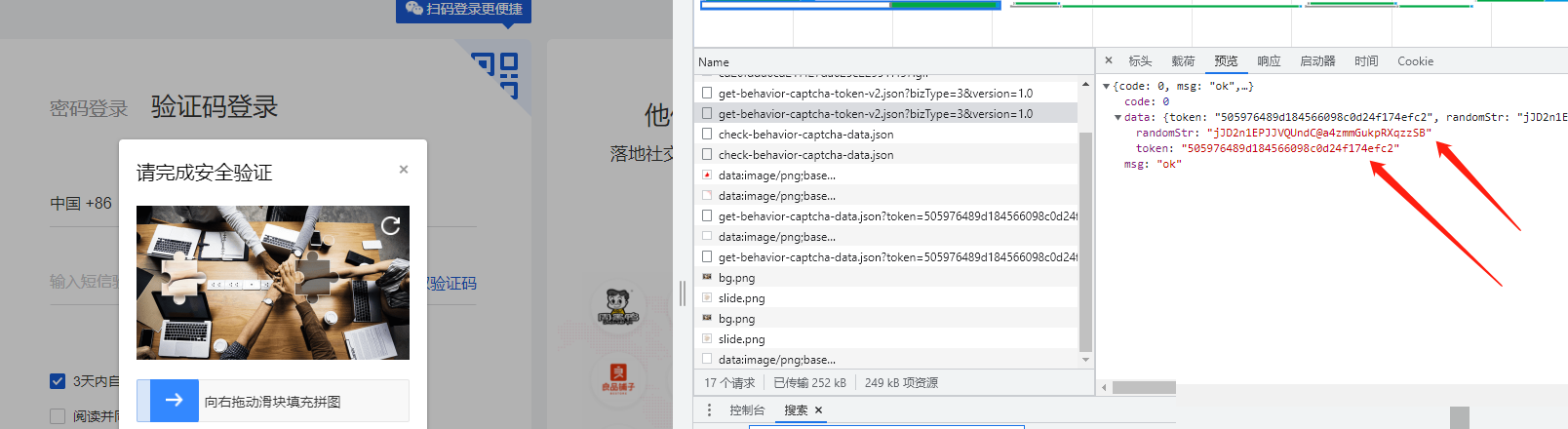Viewport: 1568px width, 429px height.
Task: Select the 预览 tab
Action: click(x=1226, y=61)
